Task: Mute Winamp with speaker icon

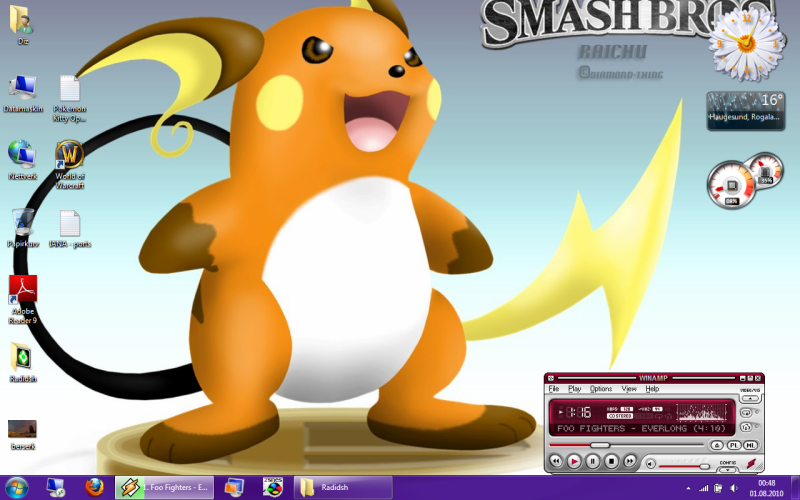Action: pyautogui.click(x=651, y=464)
